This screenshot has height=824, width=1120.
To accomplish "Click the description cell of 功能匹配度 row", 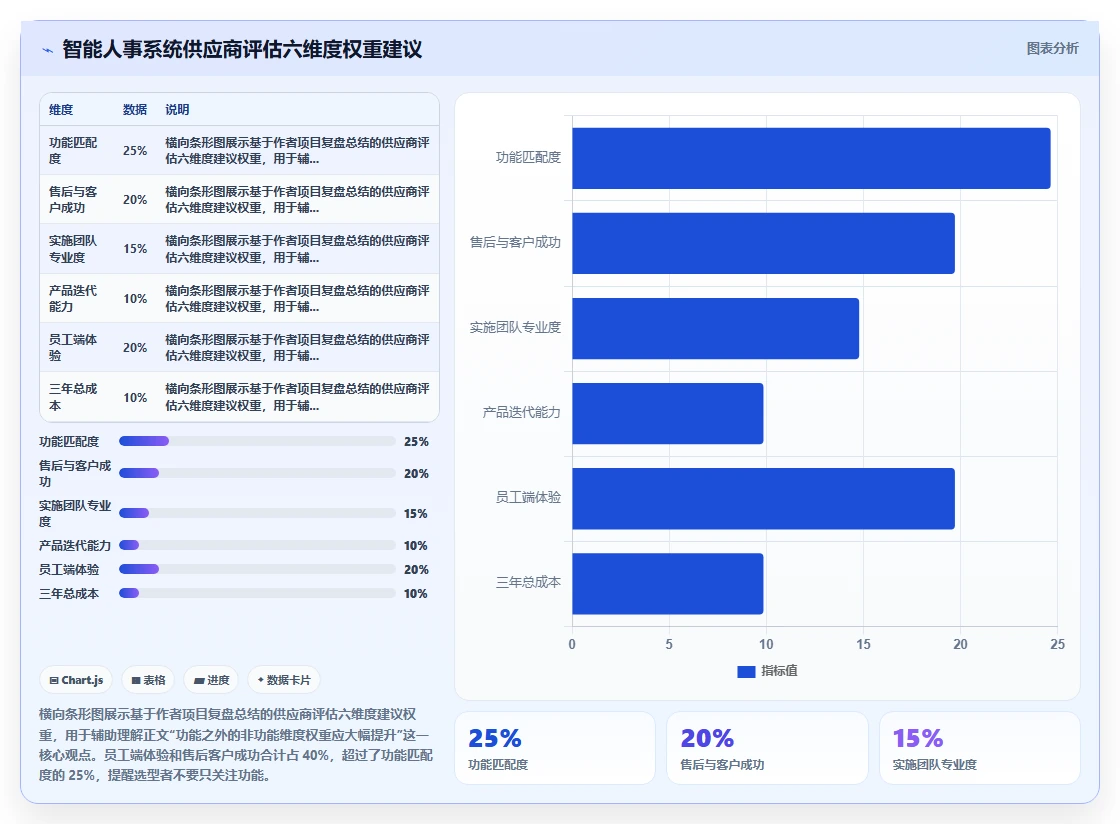I will tap(298, 151).
